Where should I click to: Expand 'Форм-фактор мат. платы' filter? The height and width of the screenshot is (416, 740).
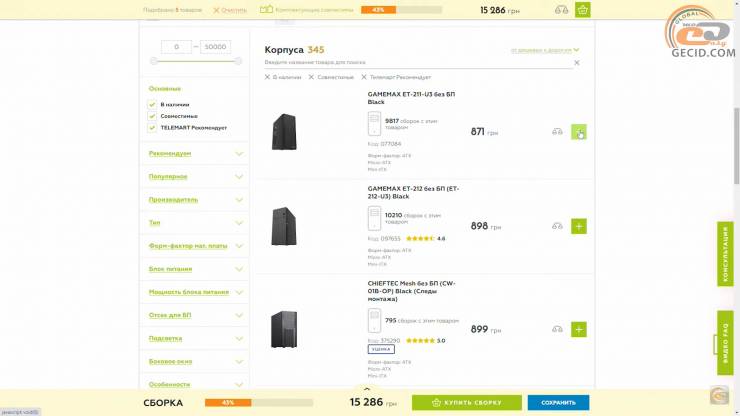[195, 246]
